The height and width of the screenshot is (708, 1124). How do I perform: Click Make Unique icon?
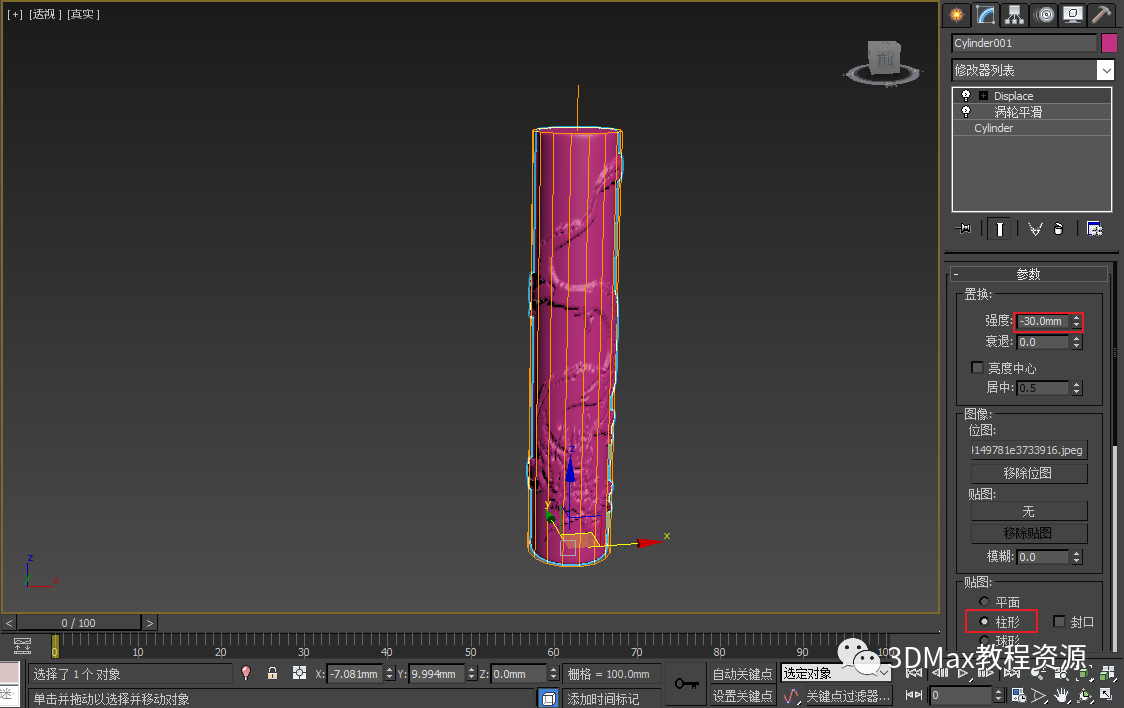(1035, 229)
